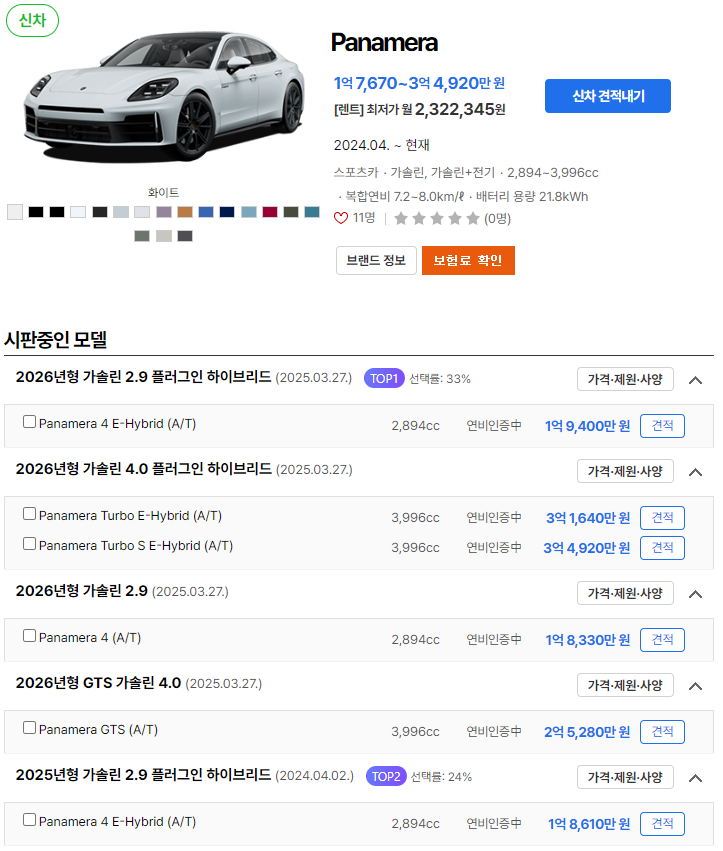This screenshot has height=851, width=723.
Task: Open 가격·제원·사양 for 2025년형 플러그인 하이브리드
Action: click(625, 777)
